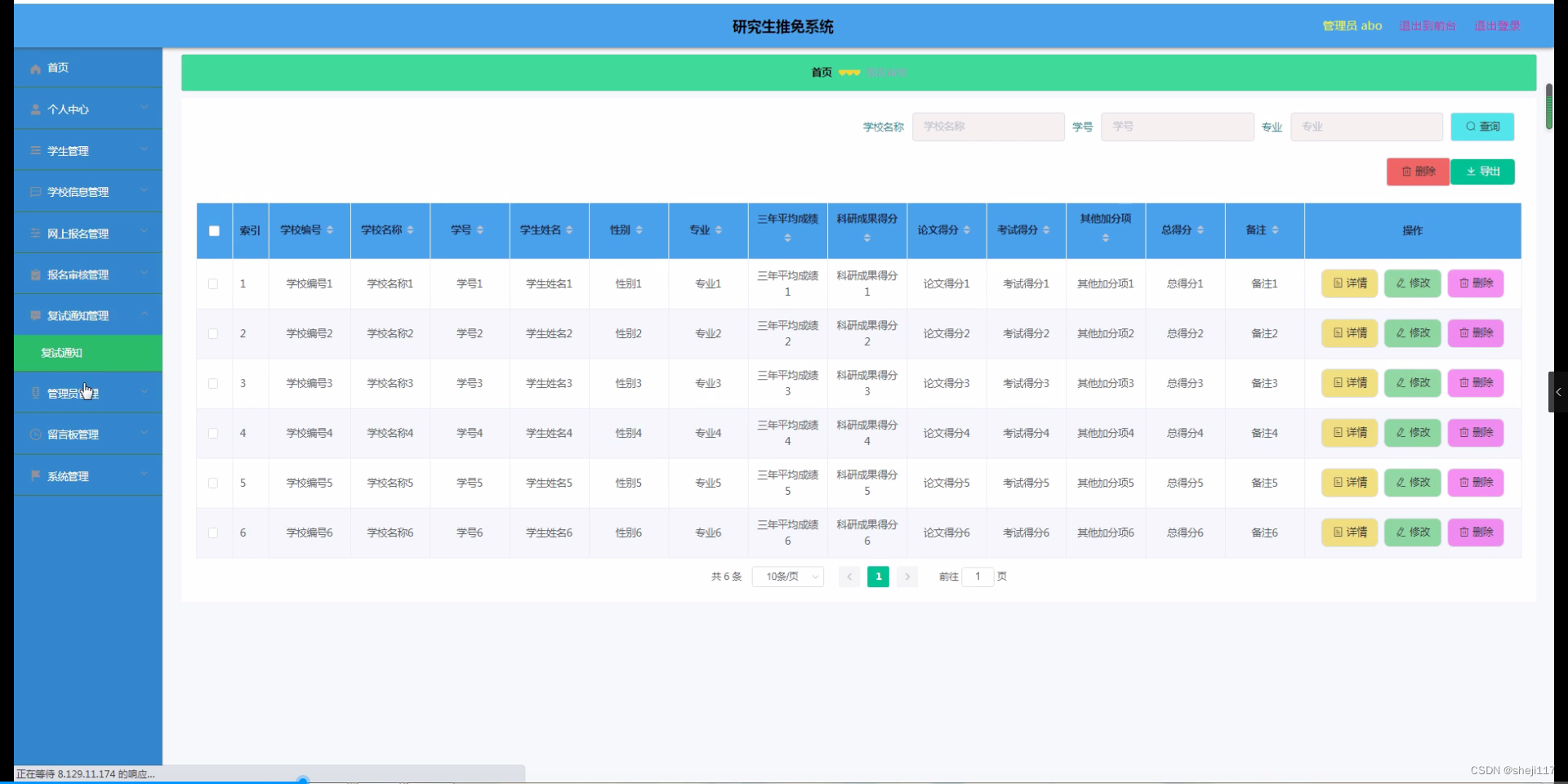Screen dimensions: 1568x784
Task: Open the 首页 breadcrumb link
Action: (822, 72)
